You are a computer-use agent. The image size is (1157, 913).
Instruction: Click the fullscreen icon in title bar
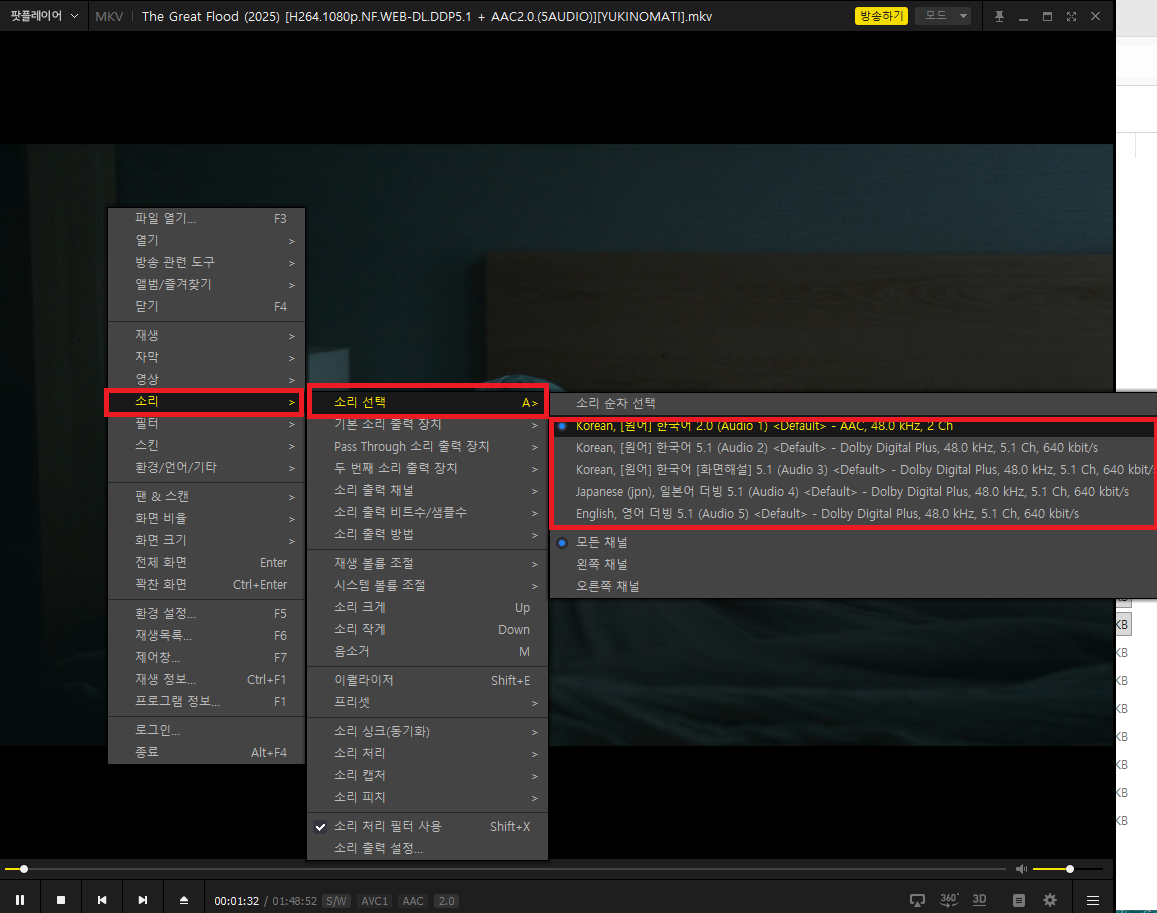[x=1071, y=16]
